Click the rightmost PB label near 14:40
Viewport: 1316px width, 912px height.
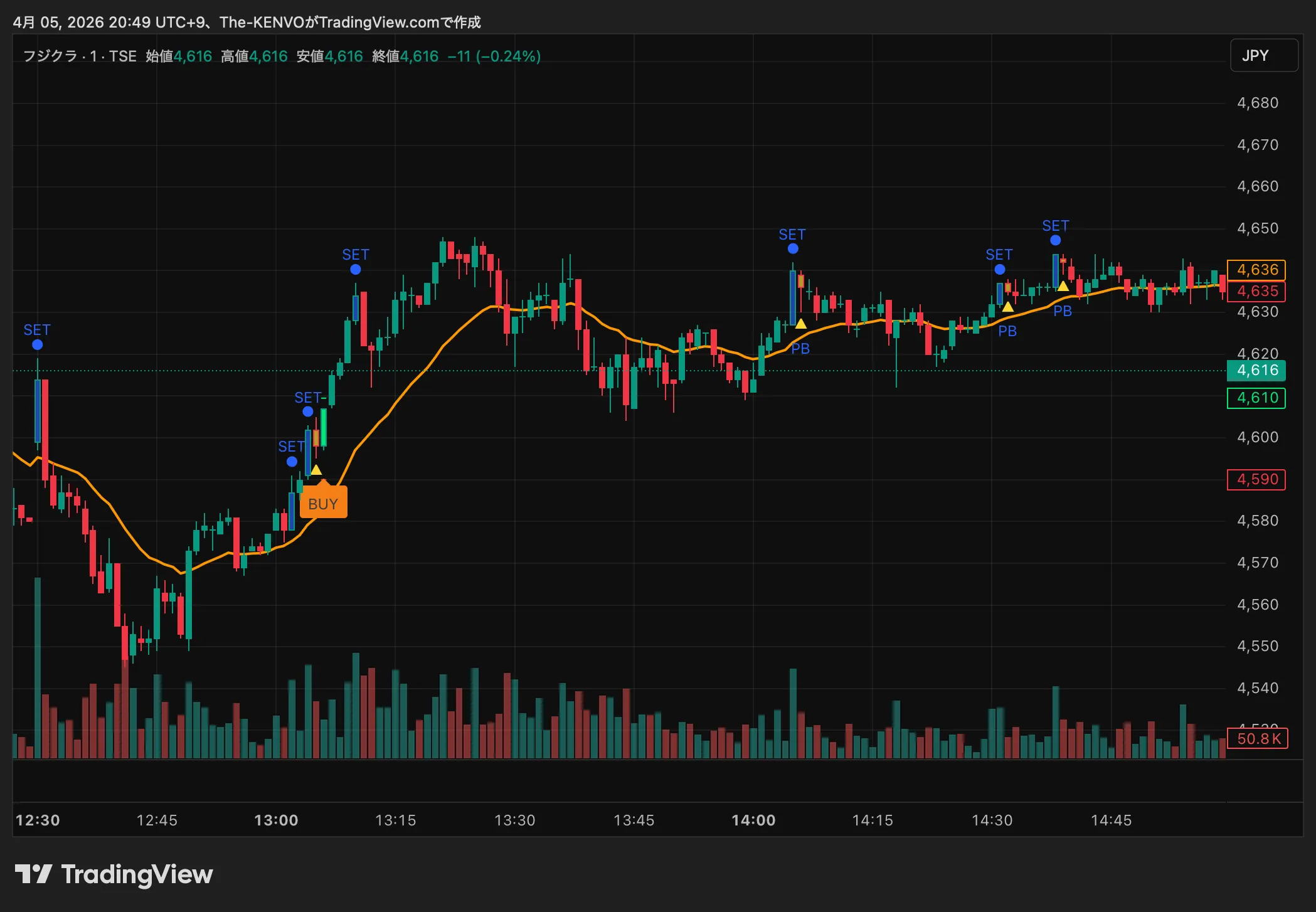click(1063, 311)
